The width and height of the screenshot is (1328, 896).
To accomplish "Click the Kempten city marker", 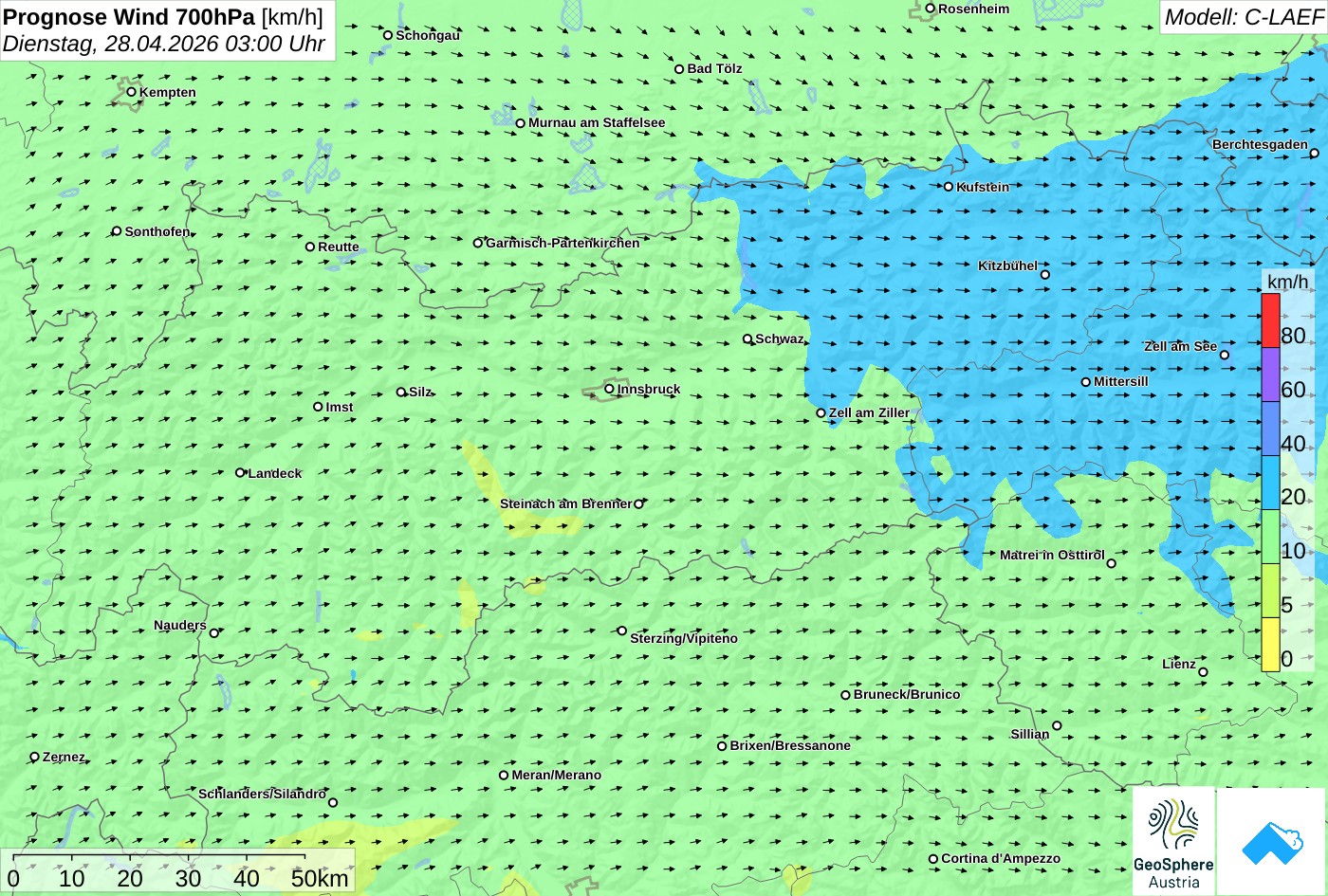I will 131,92.
